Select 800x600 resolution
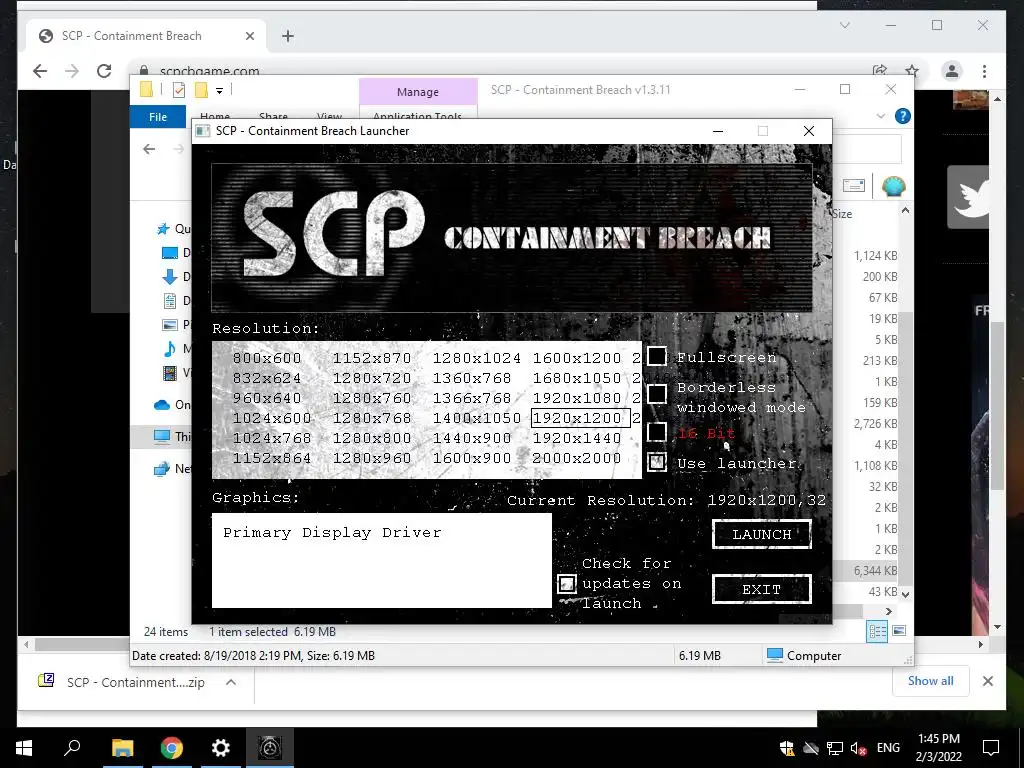The image size is (1024, 768). [x=267, y=359]
